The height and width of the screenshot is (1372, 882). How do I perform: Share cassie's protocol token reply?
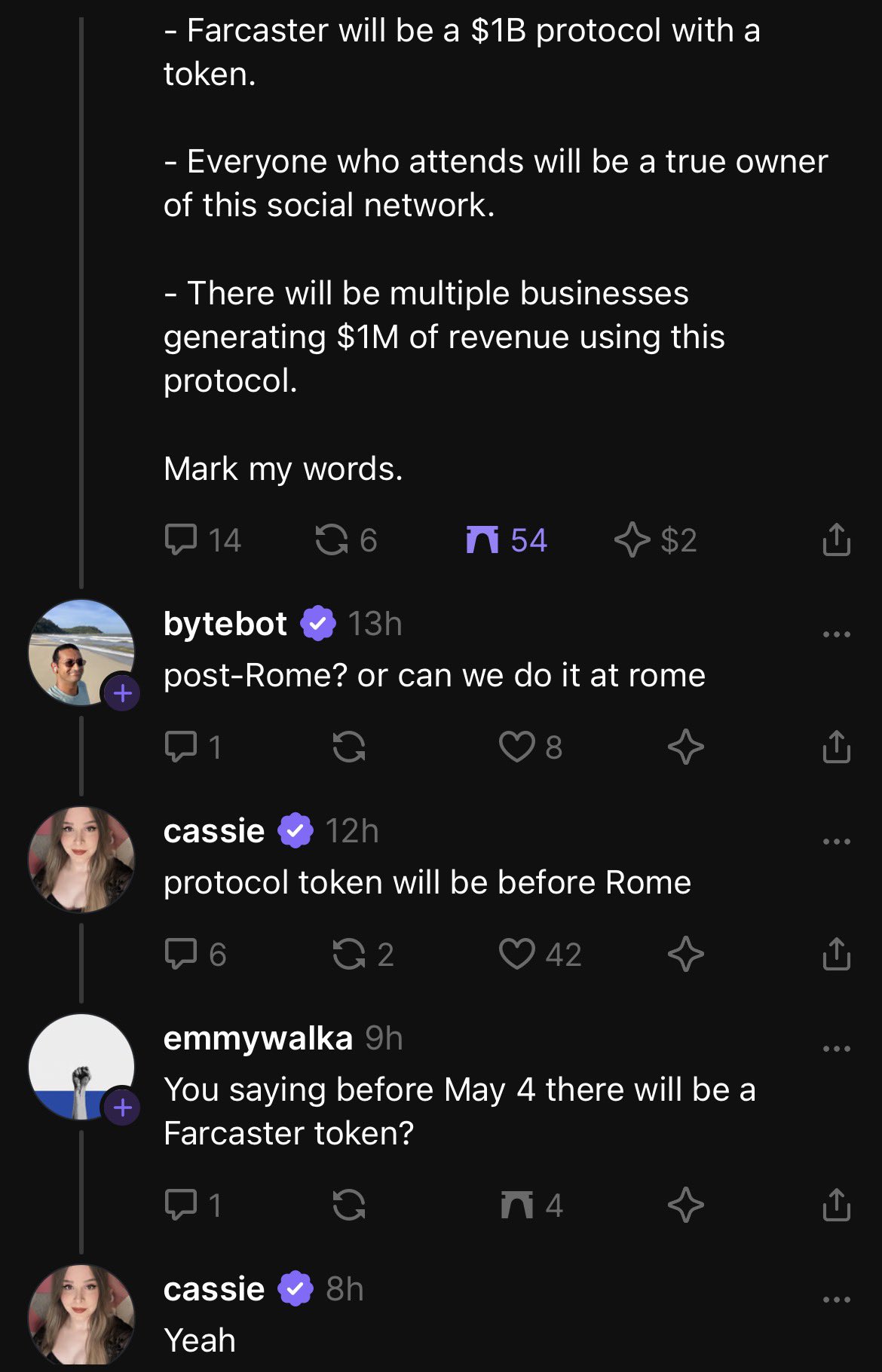coord(836,954)
